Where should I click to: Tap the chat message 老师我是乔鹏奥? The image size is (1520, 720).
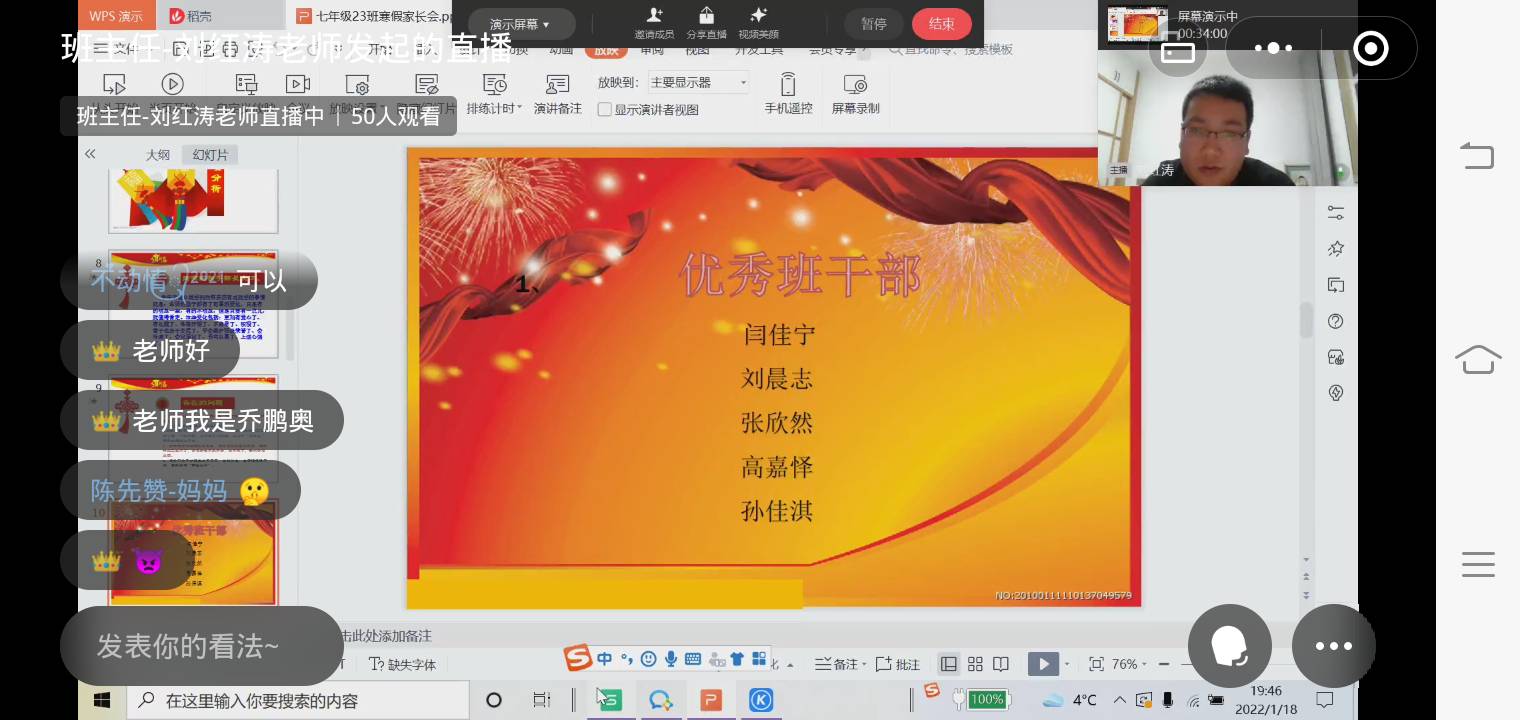pyautogui.click(x=202, y=420)
